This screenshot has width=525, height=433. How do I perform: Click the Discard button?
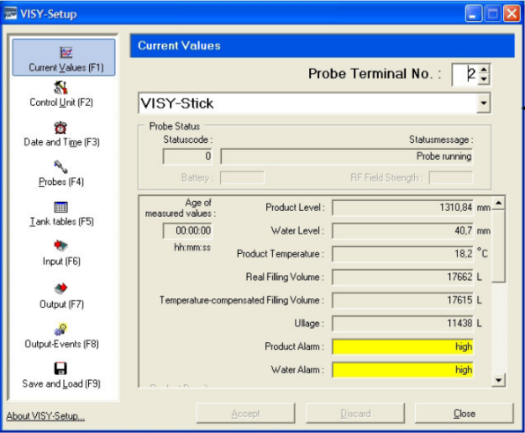355,414
